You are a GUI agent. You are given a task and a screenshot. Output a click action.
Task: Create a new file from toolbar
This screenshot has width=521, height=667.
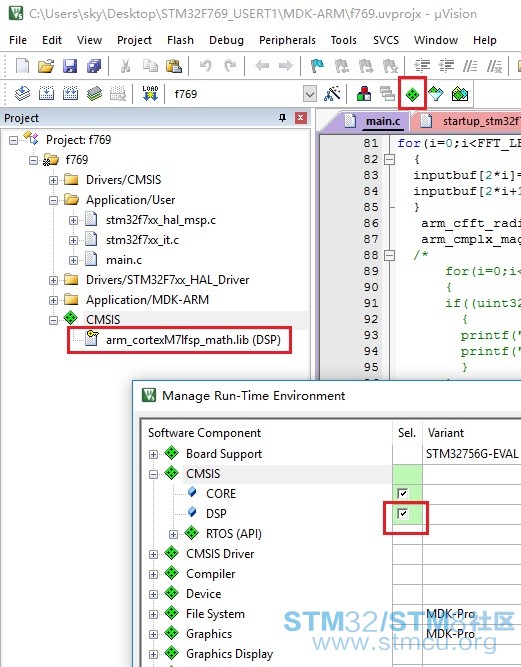tap(23, 66)
